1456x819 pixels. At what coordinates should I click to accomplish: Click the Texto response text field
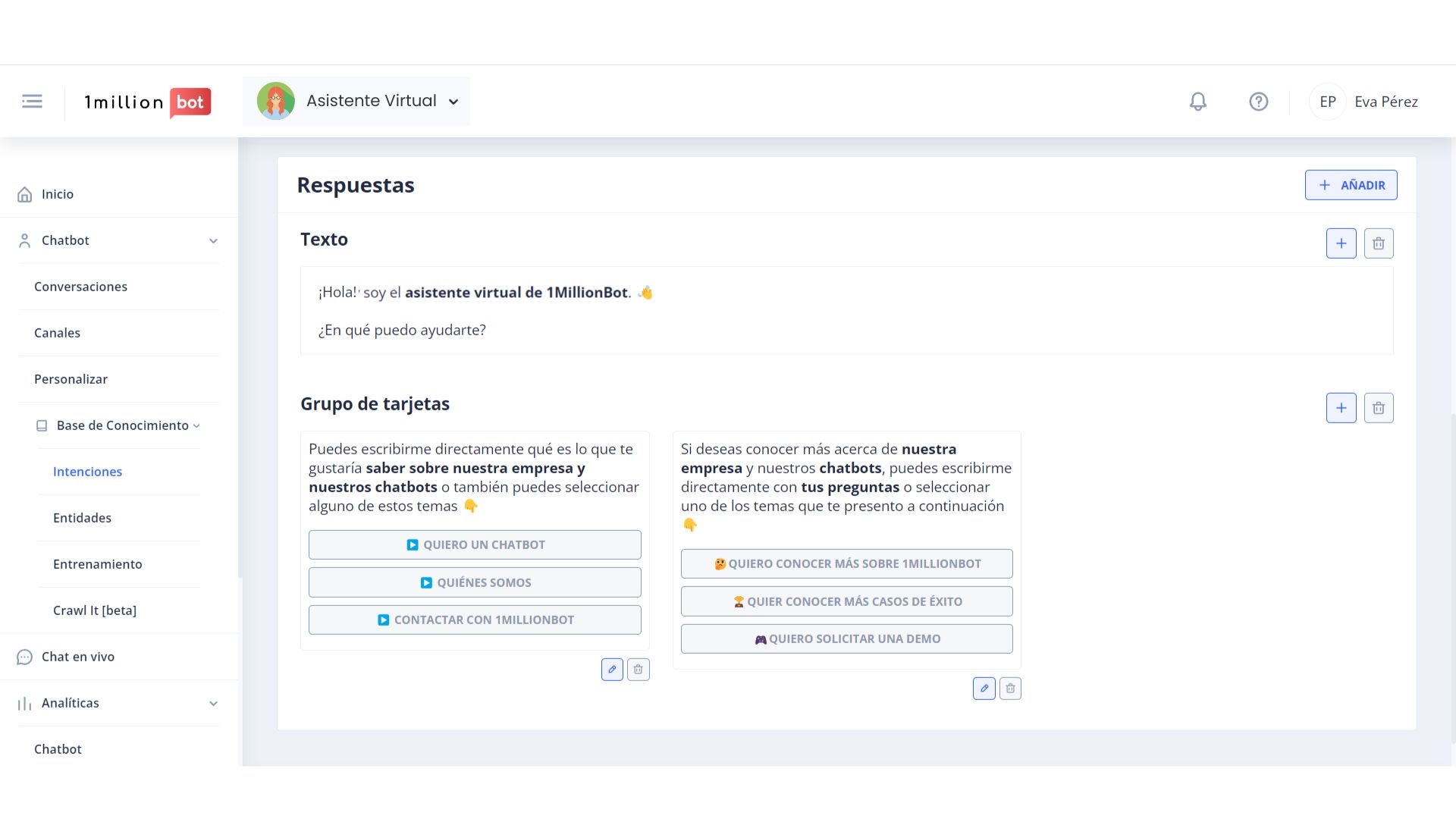846,311
